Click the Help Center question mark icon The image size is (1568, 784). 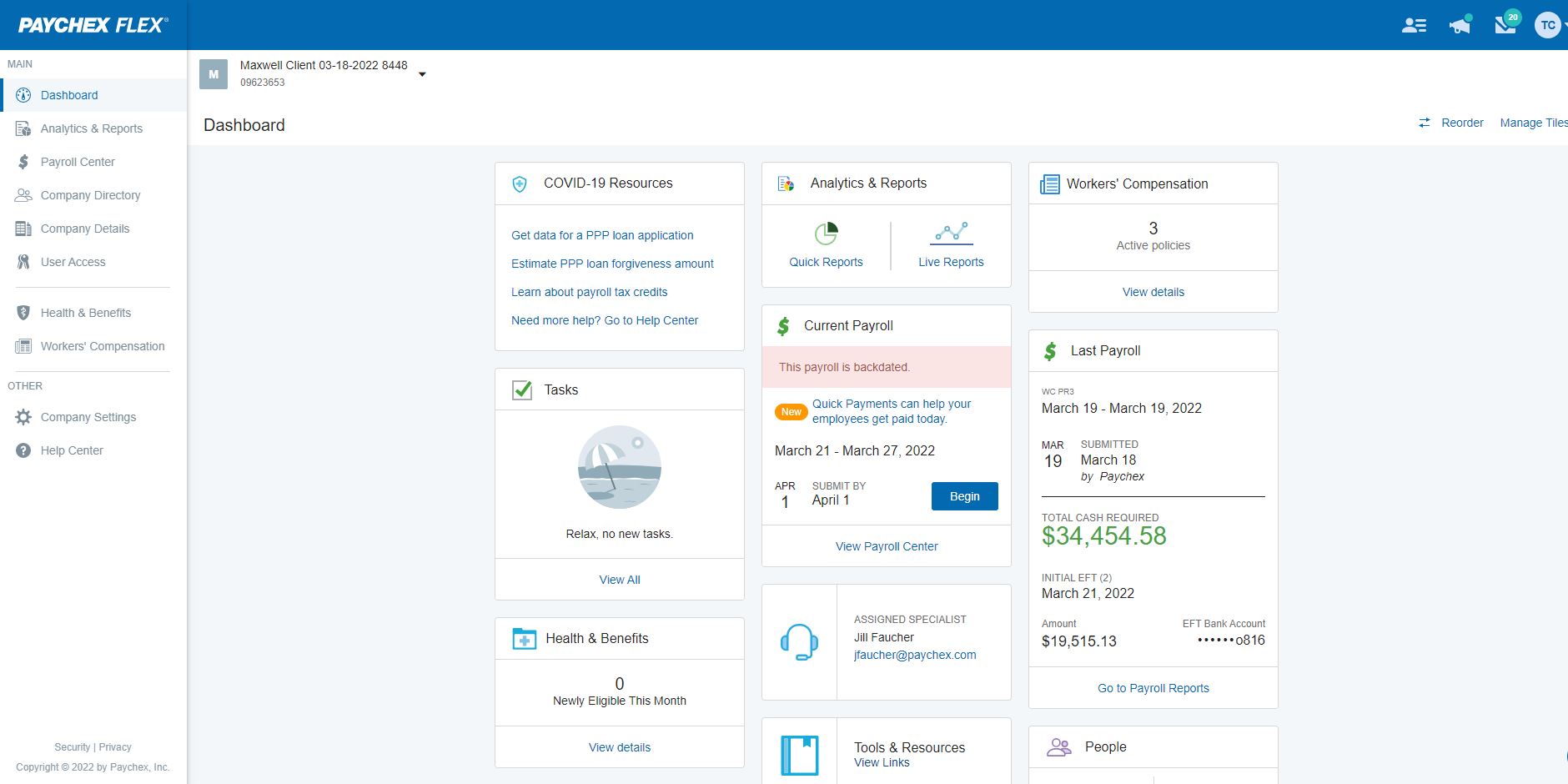[23, 450]
